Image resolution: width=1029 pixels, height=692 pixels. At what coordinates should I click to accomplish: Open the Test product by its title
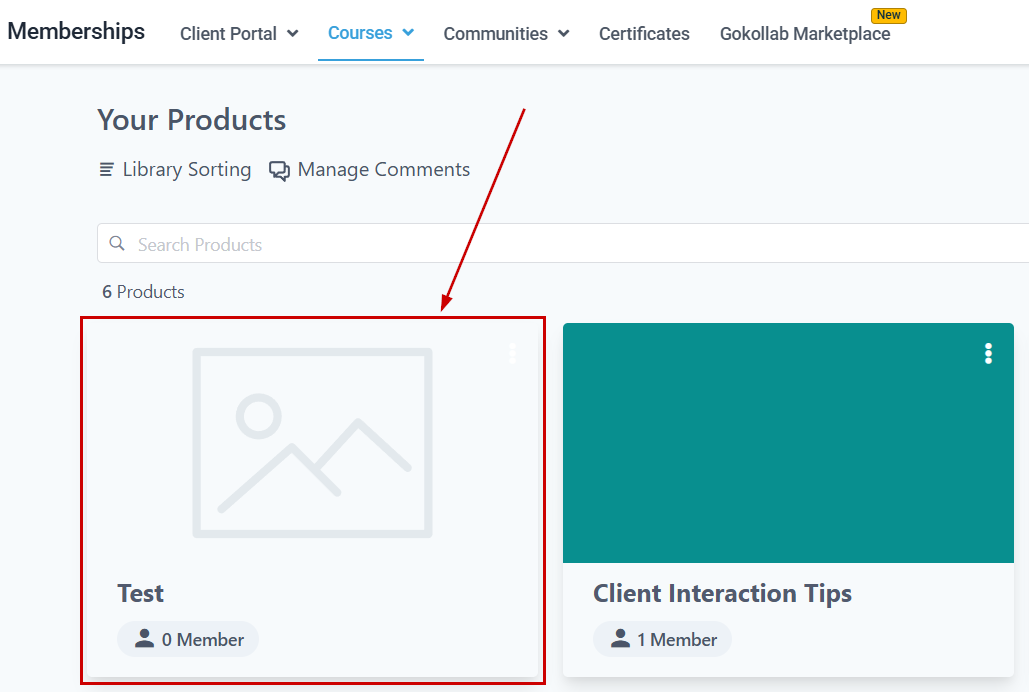point(140,593)
